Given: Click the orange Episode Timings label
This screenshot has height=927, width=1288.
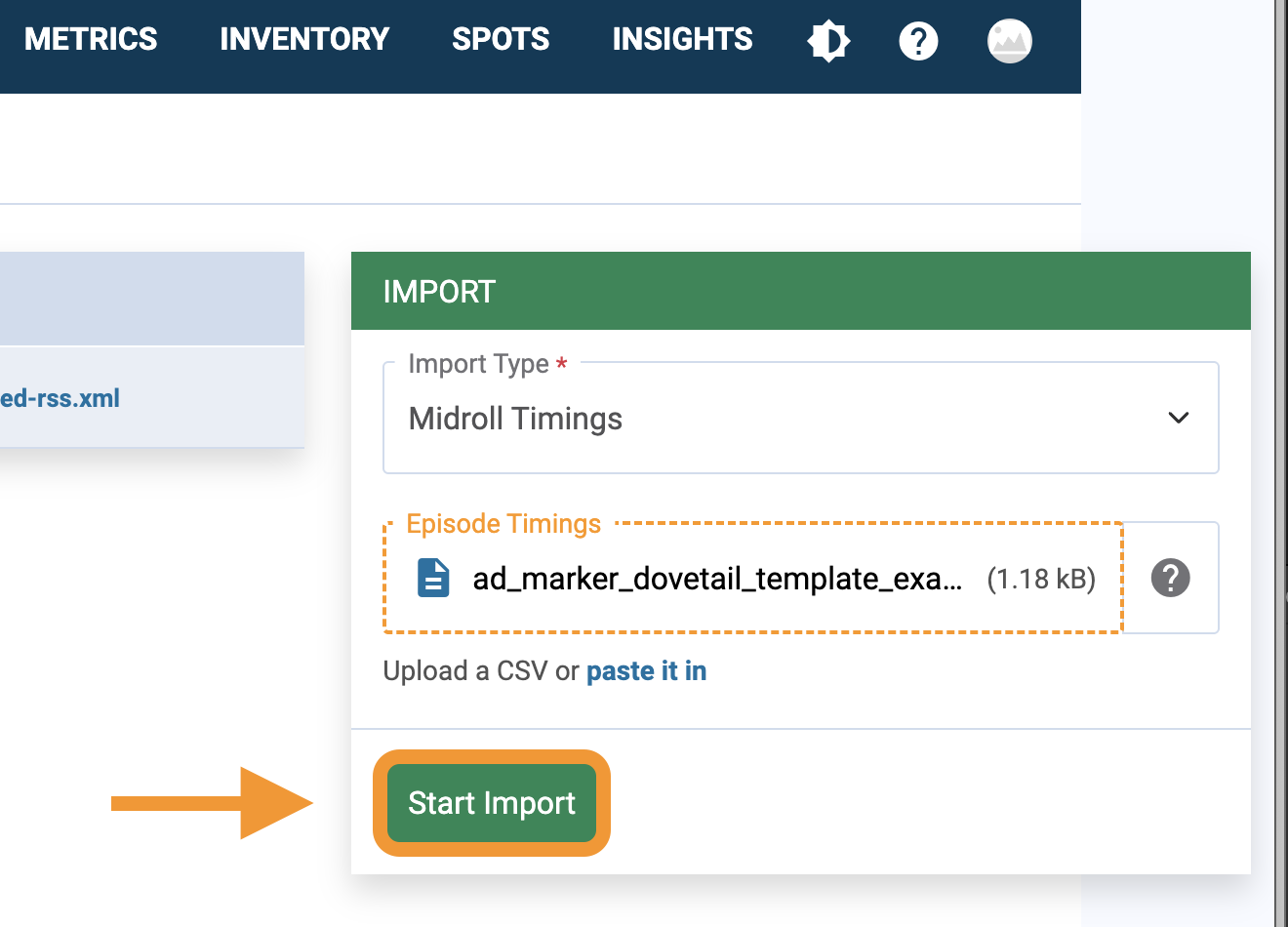Looking at the screenshot, I should pos(503,524).
